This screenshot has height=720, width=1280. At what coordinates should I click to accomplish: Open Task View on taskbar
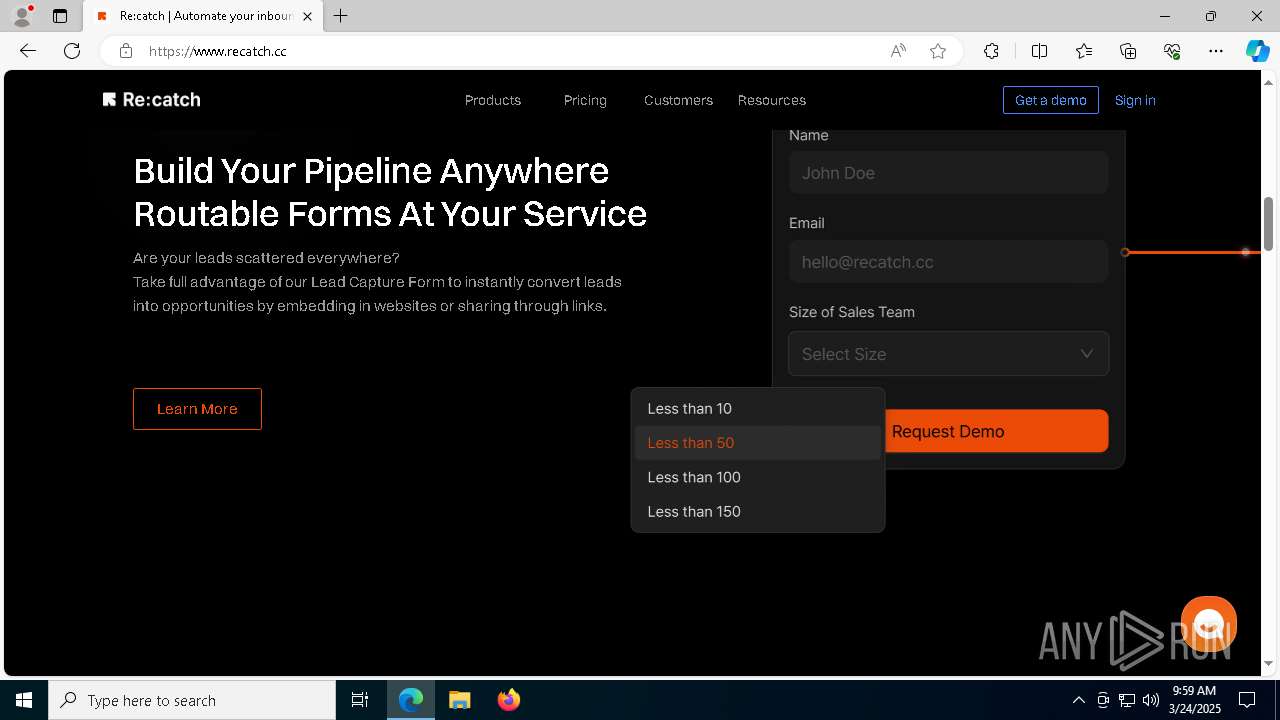[360, 700]
